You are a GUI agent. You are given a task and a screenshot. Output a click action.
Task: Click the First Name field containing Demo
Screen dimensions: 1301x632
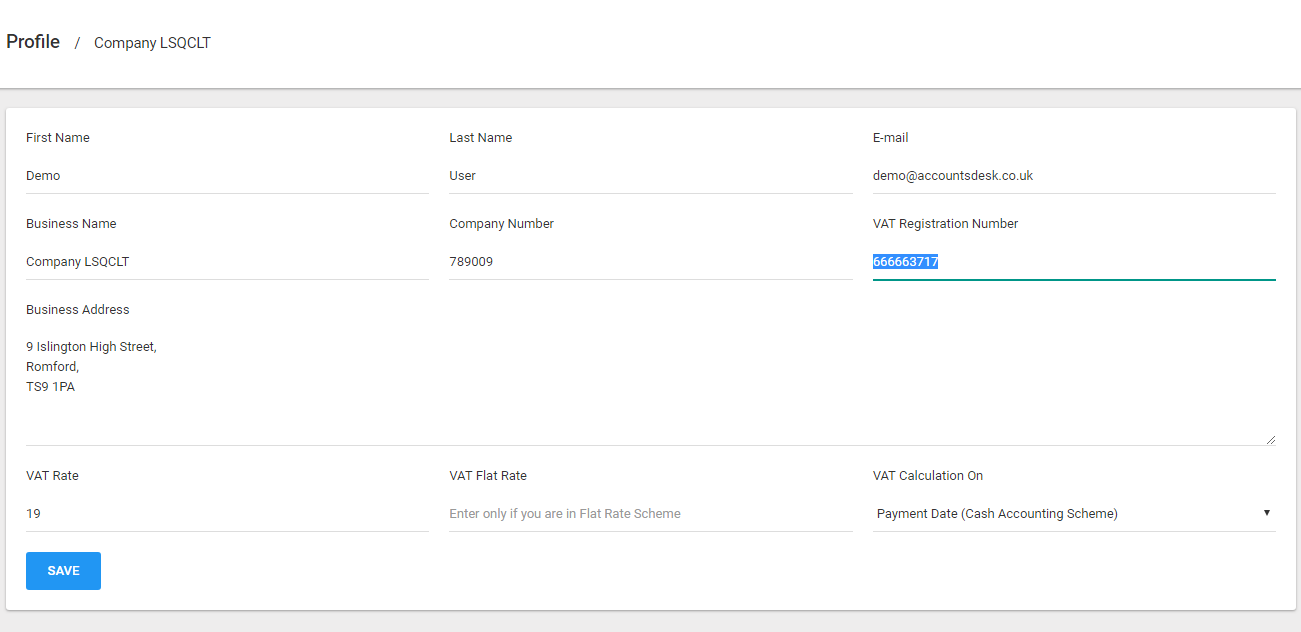(227, 176)
